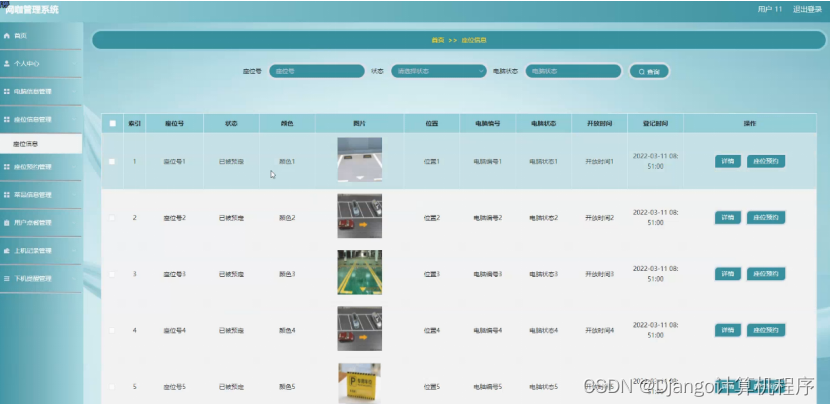
Task: Focus the 座位号 search input field
Action: 317,71
